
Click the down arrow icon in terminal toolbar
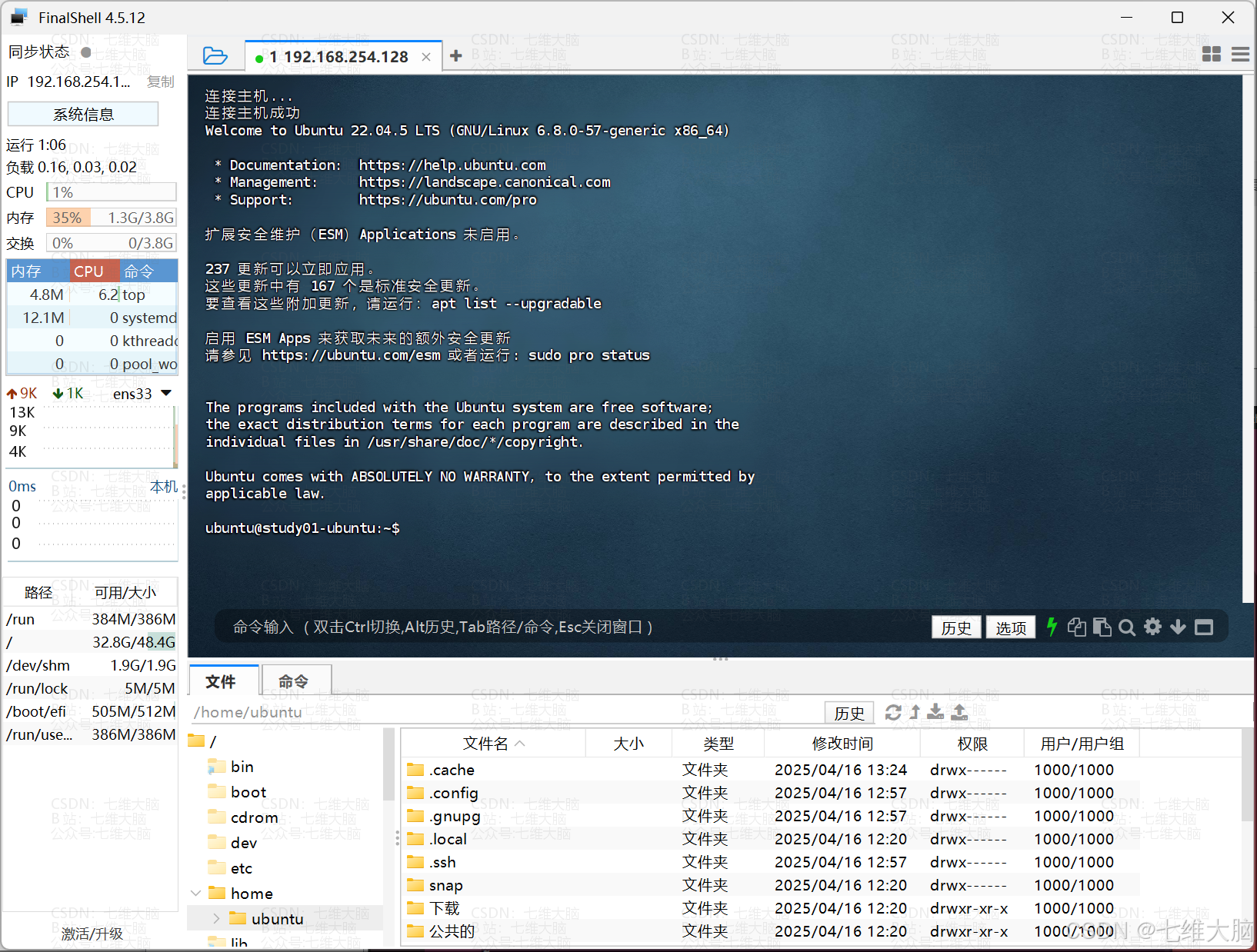(x=1178, y=627)
